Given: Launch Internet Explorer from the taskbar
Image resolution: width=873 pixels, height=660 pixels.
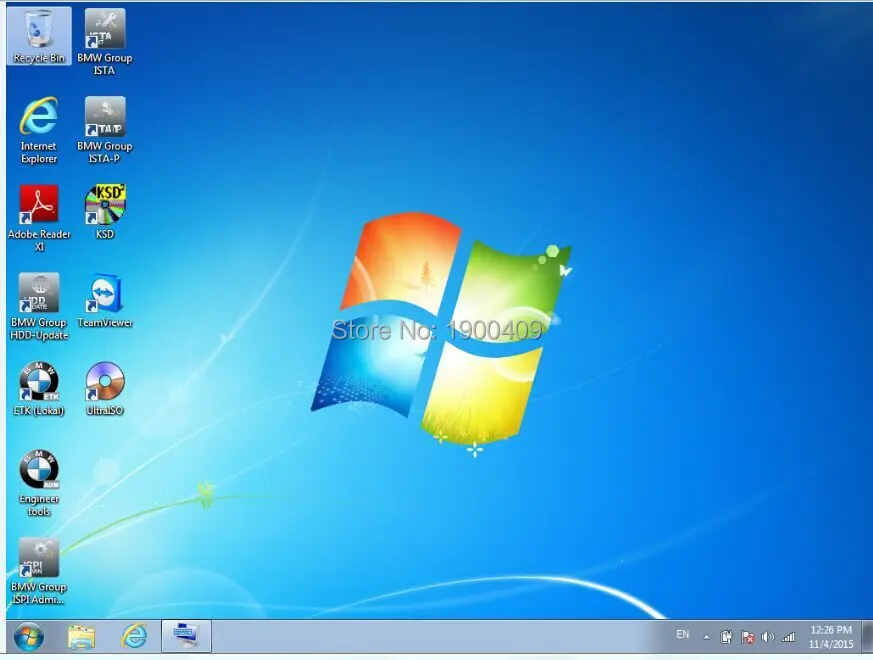Looking at the screenshot, I should (134, 637).
